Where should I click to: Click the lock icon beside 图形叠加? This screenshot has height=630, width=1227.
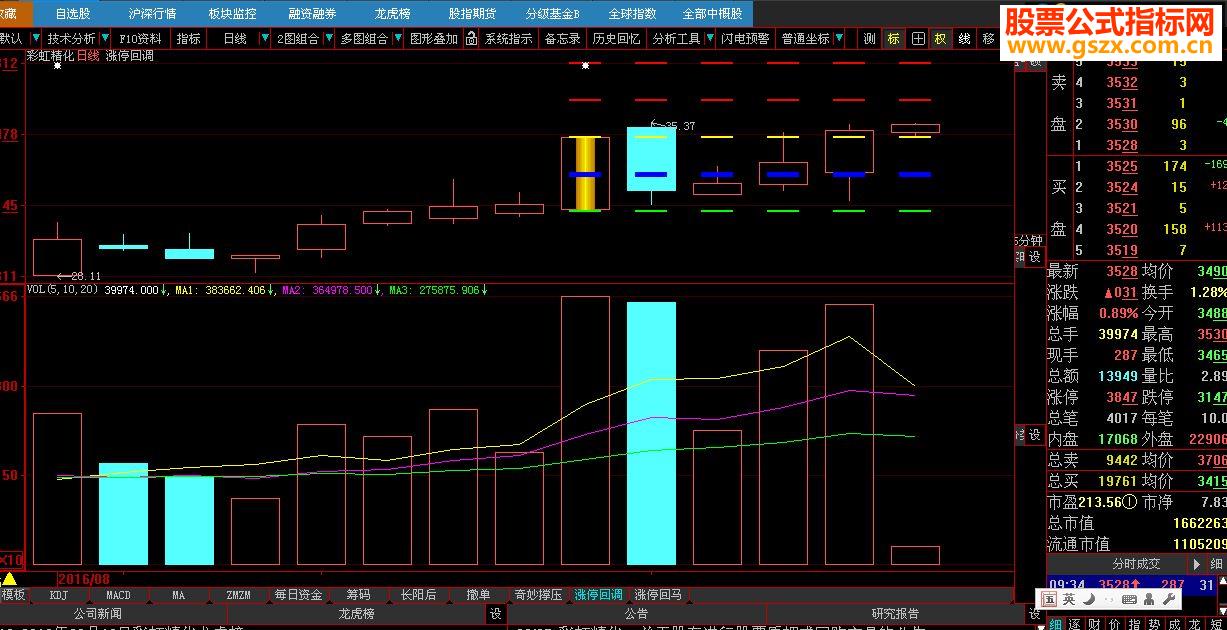(471, 39)
